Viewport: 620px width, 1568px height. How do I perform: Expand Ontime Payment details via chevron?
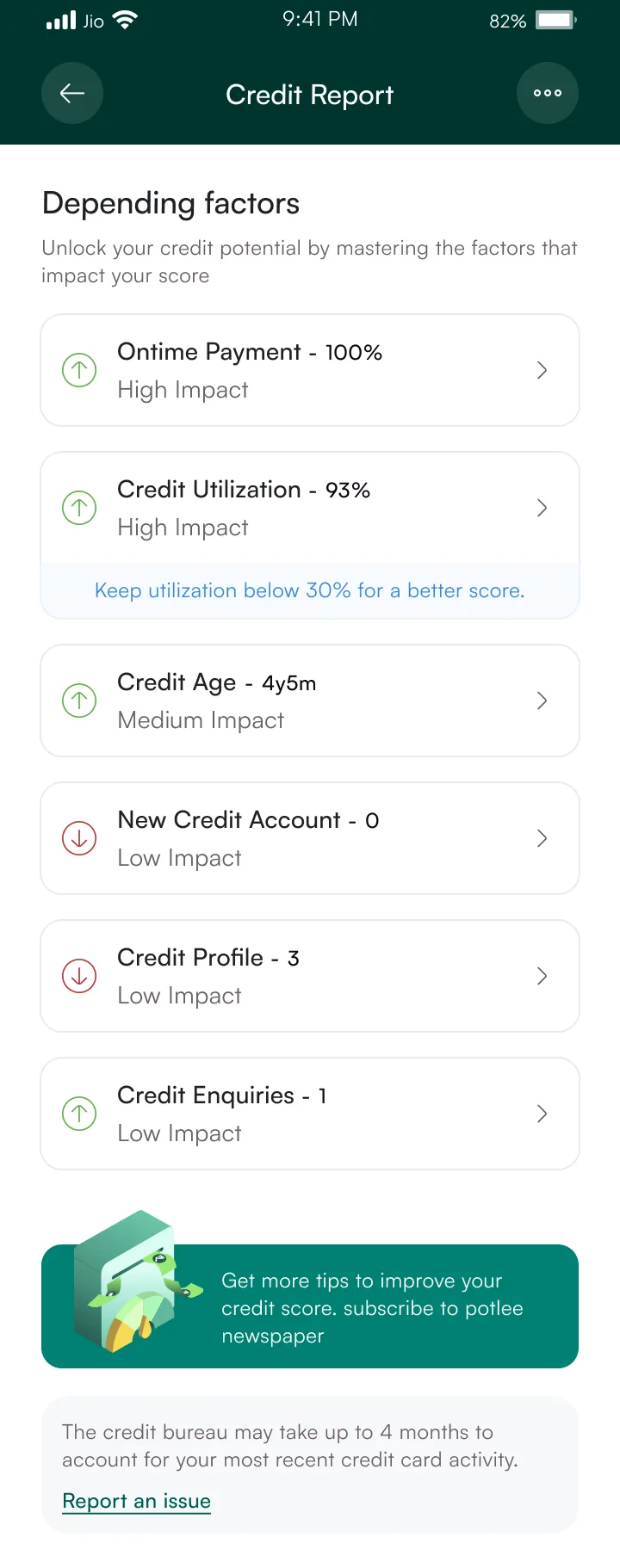point(542,370)
